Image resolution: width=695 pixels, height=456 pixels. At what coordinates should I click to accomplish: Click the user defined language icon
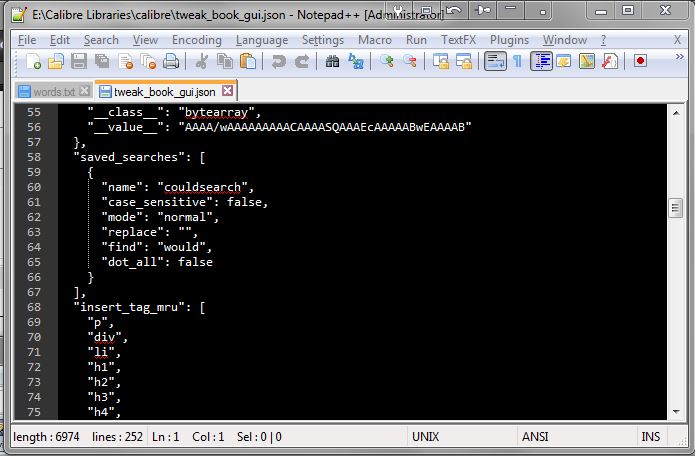click(564, 61)
